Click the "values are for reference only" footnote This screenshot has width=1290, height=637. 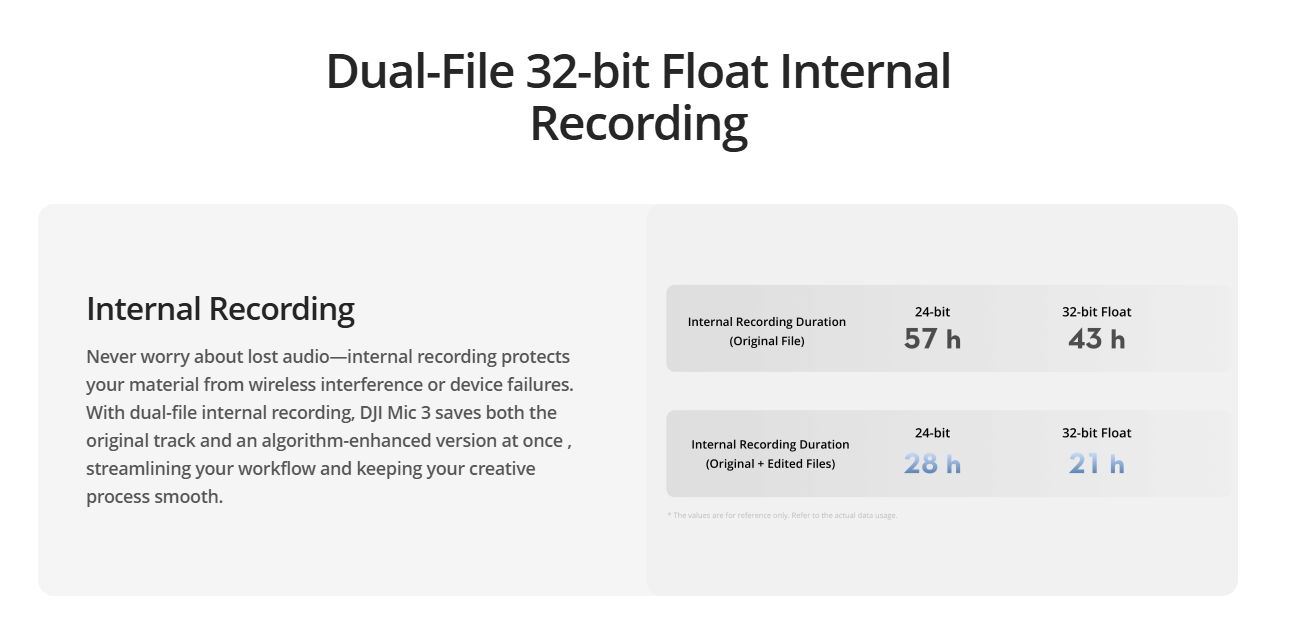[782, 516]
